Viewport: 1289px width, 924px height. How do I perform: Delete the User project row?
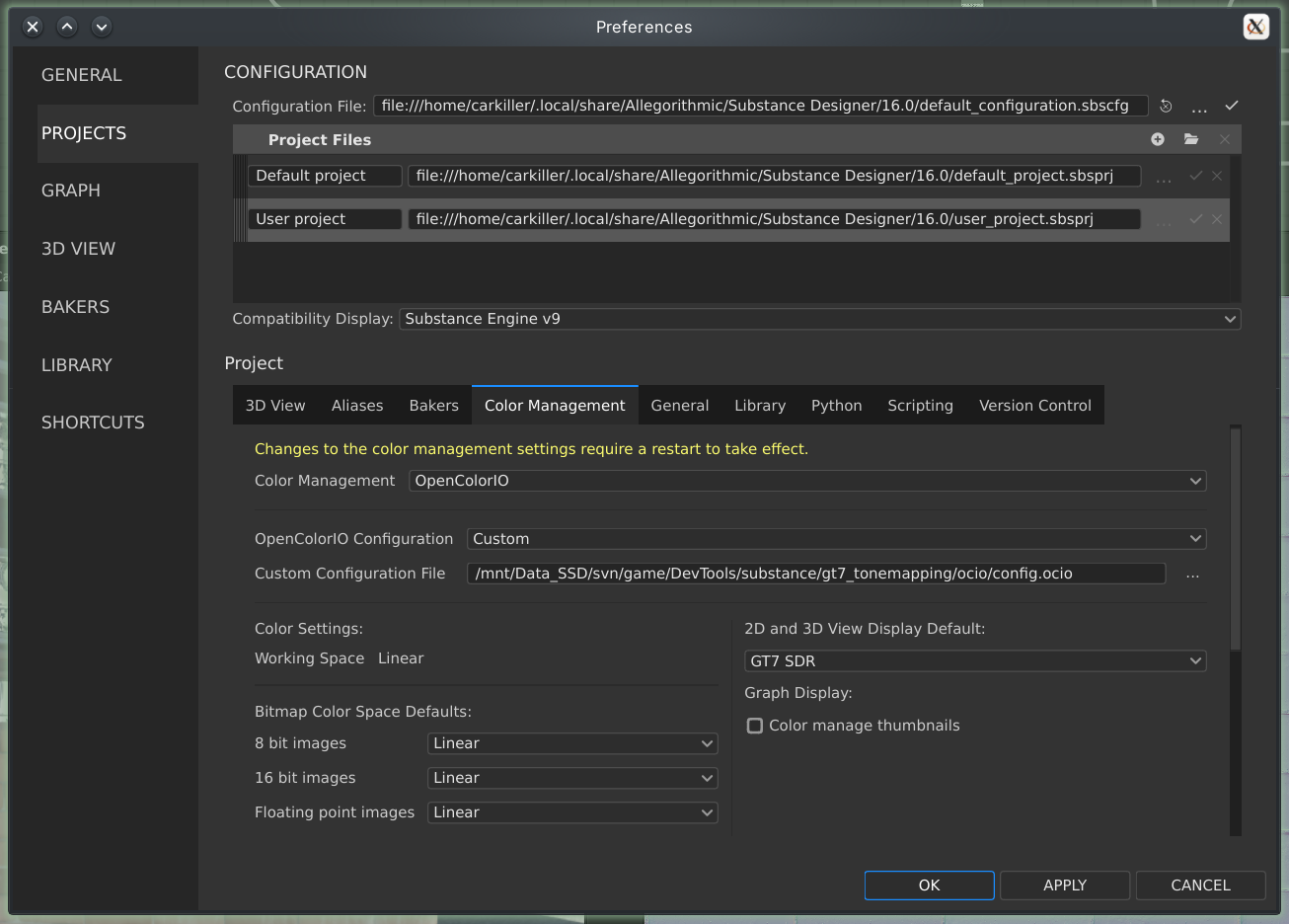click(x=1217, y=219)
